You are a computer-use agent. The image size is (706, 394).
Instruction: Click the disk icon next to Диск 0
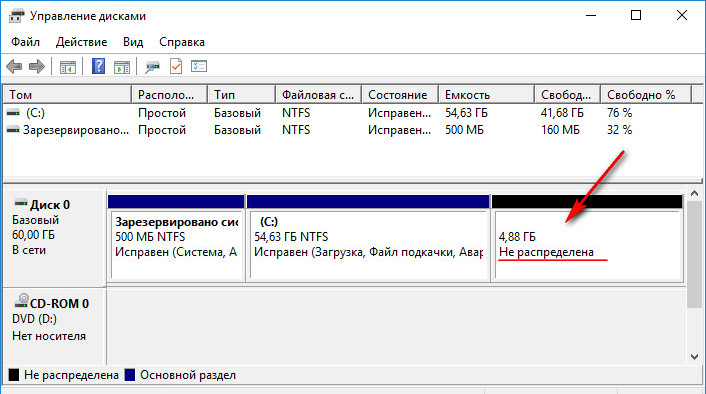click(x=21, y=204)
